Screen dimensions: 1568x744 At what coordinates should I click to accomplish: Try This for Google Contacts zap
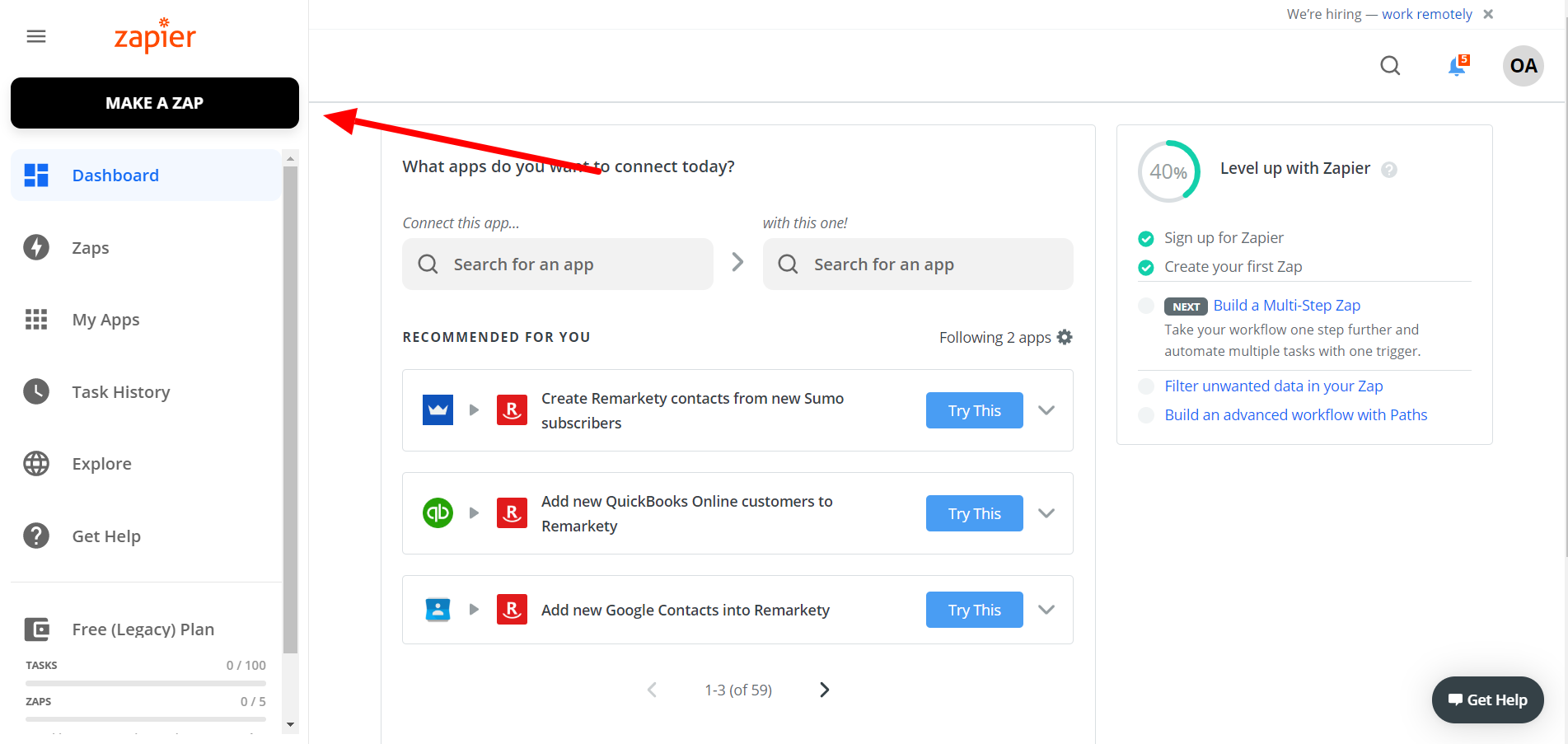click(975, 610)
